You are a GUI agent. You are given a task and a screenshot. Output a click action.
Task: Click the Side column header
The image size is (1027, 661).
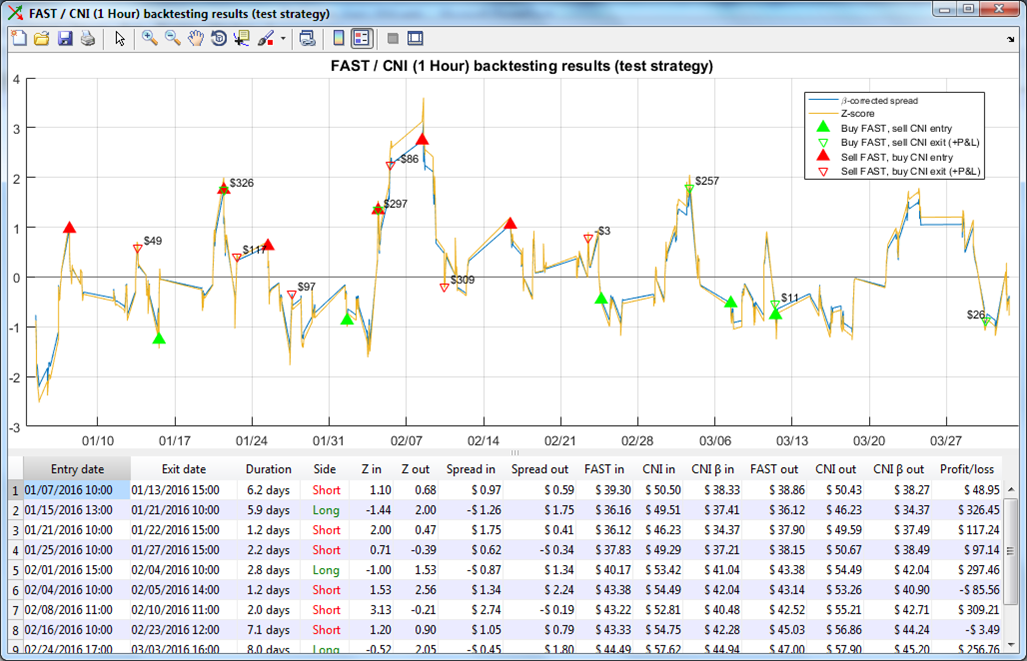pyautogui.click(x=325, y=469)
